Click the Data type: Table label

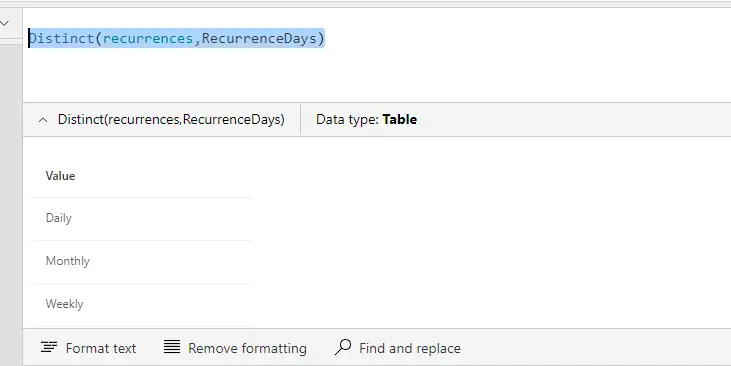point(366,119)
